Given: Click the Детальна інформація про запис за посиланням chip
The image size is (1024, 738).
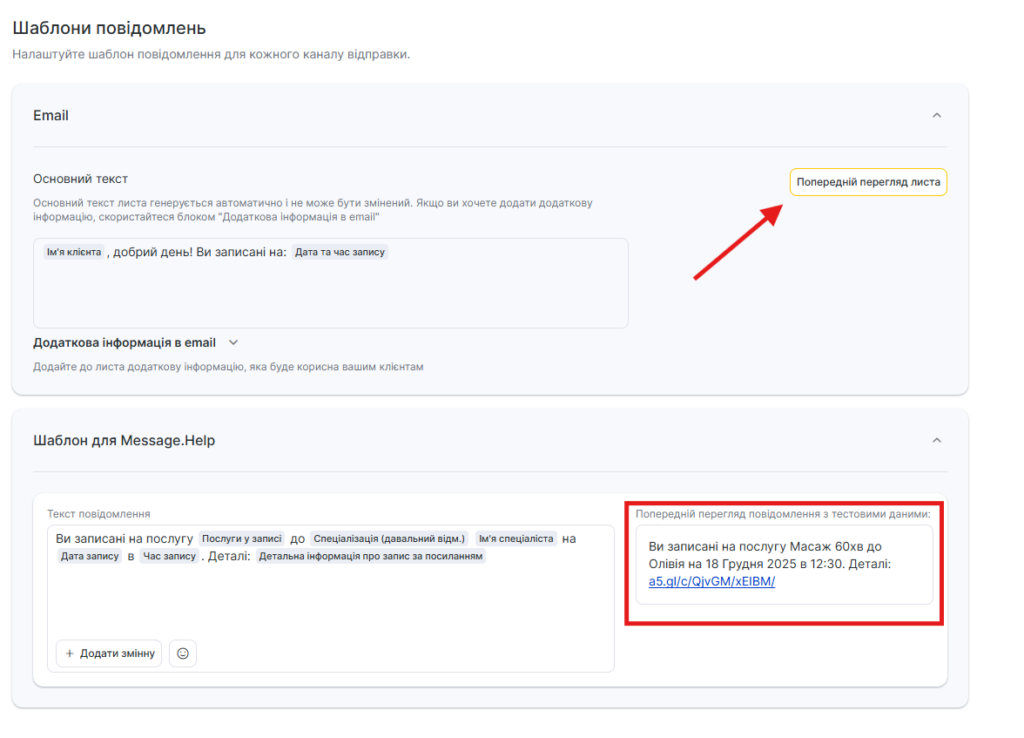Looking at the screenshot, I should (x=371, y=556).
